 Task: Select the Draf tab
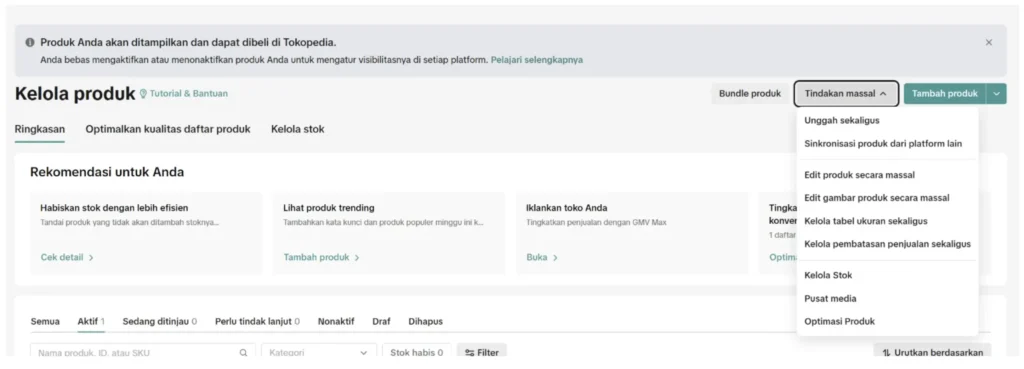tap(381, 321)
